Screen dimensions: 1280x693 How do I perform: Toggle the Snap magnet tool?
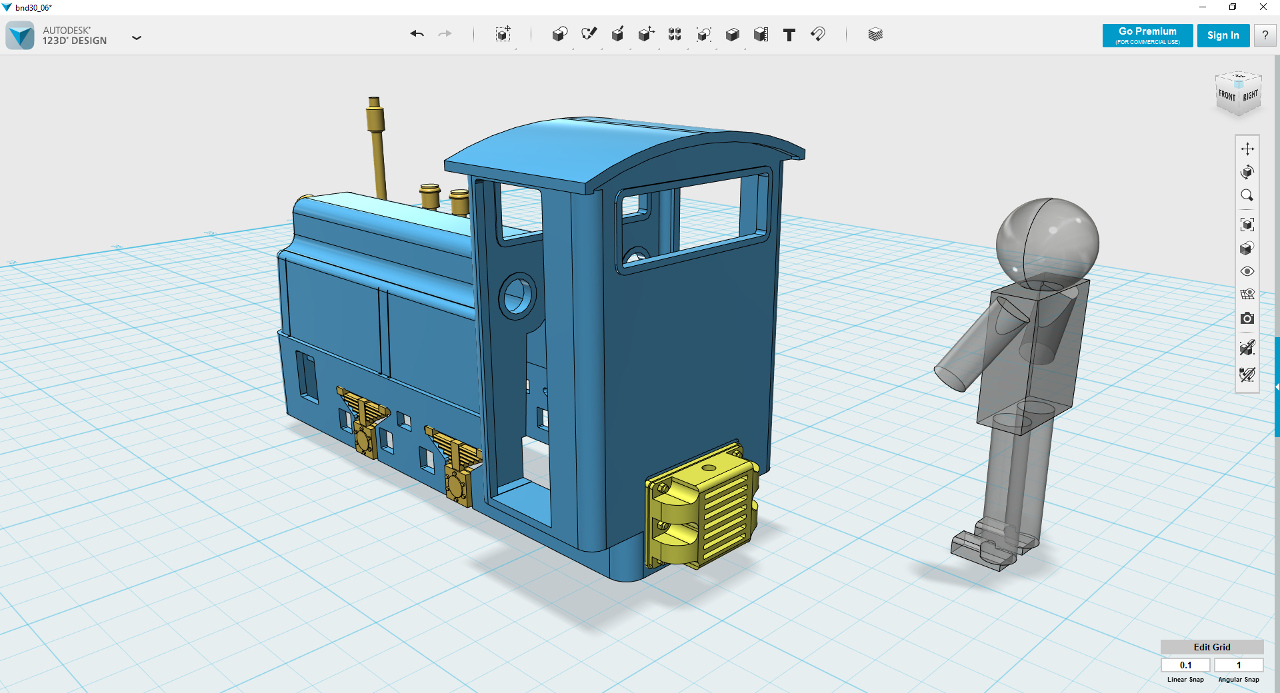[x=818, y=34]
